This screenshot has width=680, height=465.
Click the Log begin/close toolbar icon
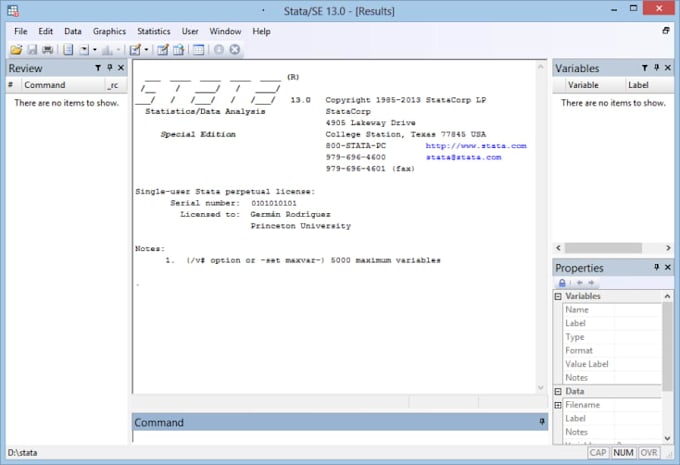click(68, 50)
